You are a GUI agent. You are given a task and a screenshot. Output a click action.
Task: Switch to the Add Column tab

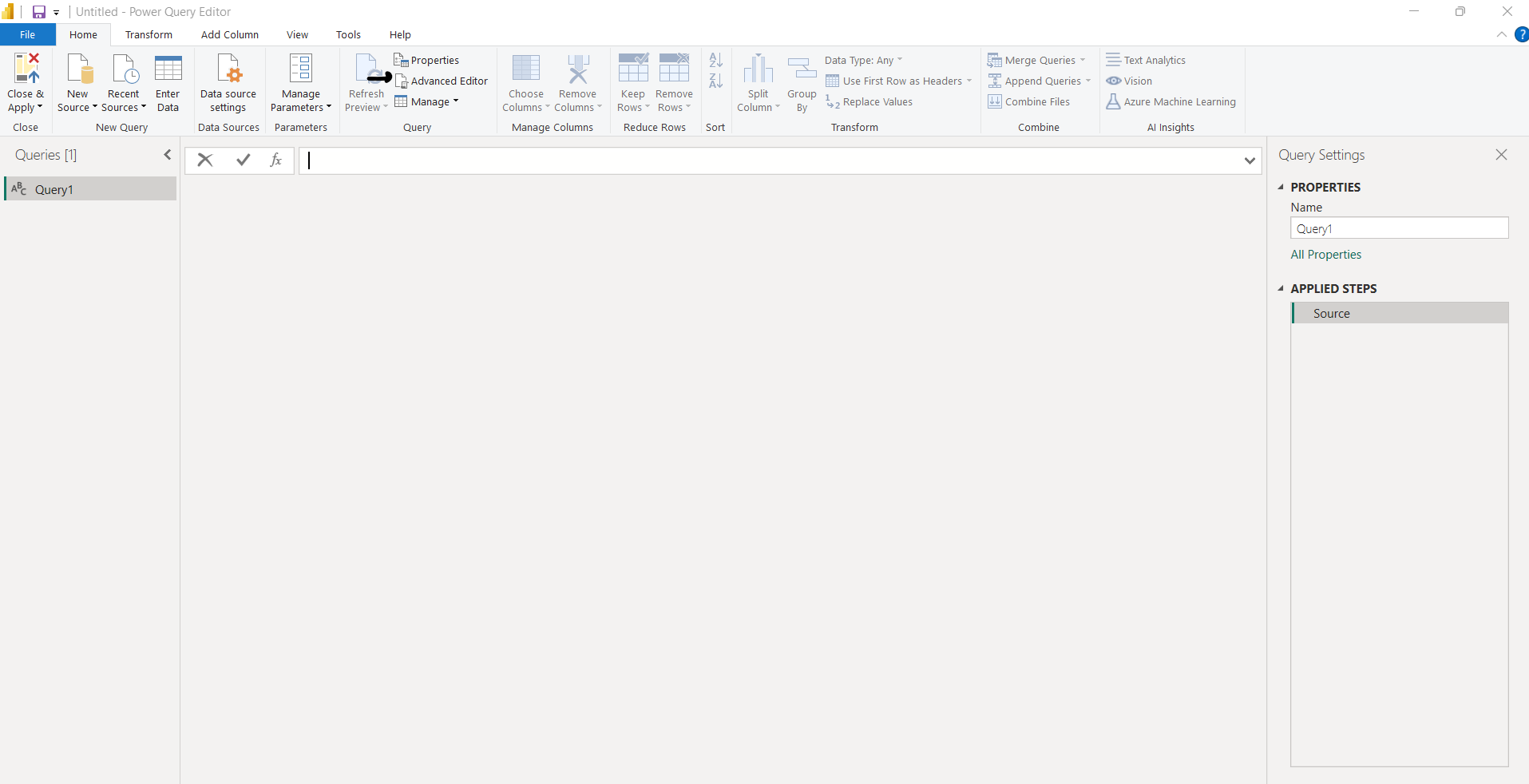point(230,34)
